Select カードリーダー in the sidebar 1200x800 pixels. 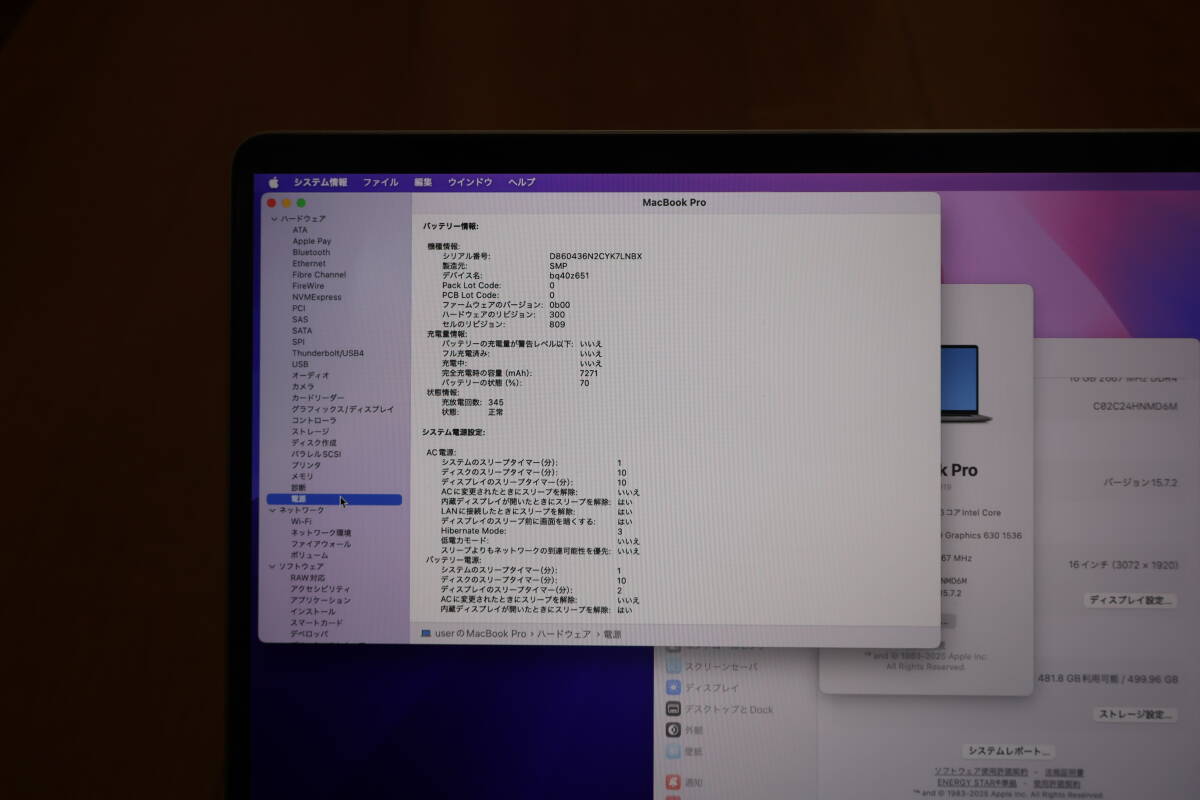coord(318,397)
